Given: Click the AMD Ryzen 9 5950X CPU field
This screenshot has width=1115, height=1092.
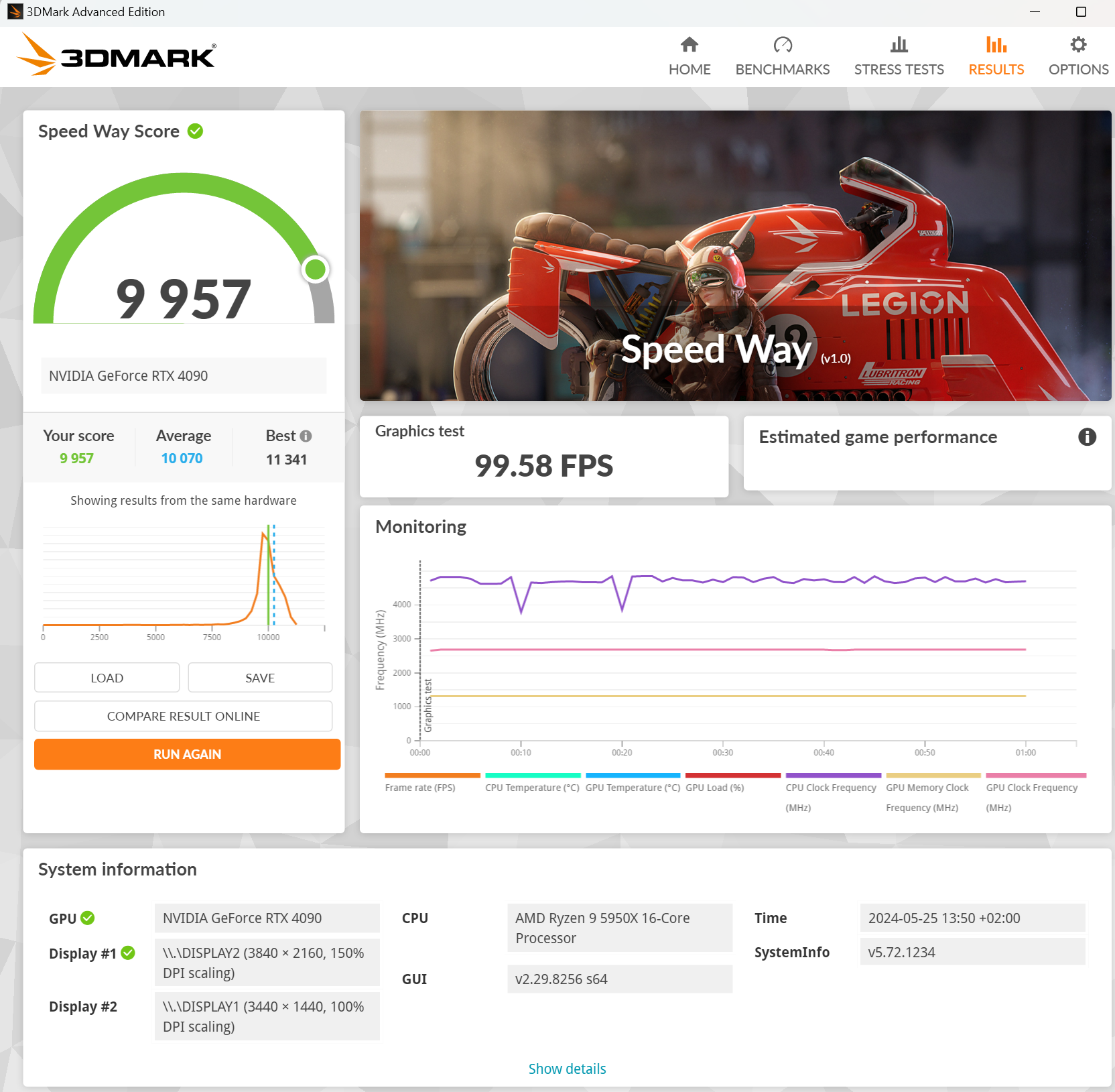Looking at the screenshot, I should tap(620, 928).
